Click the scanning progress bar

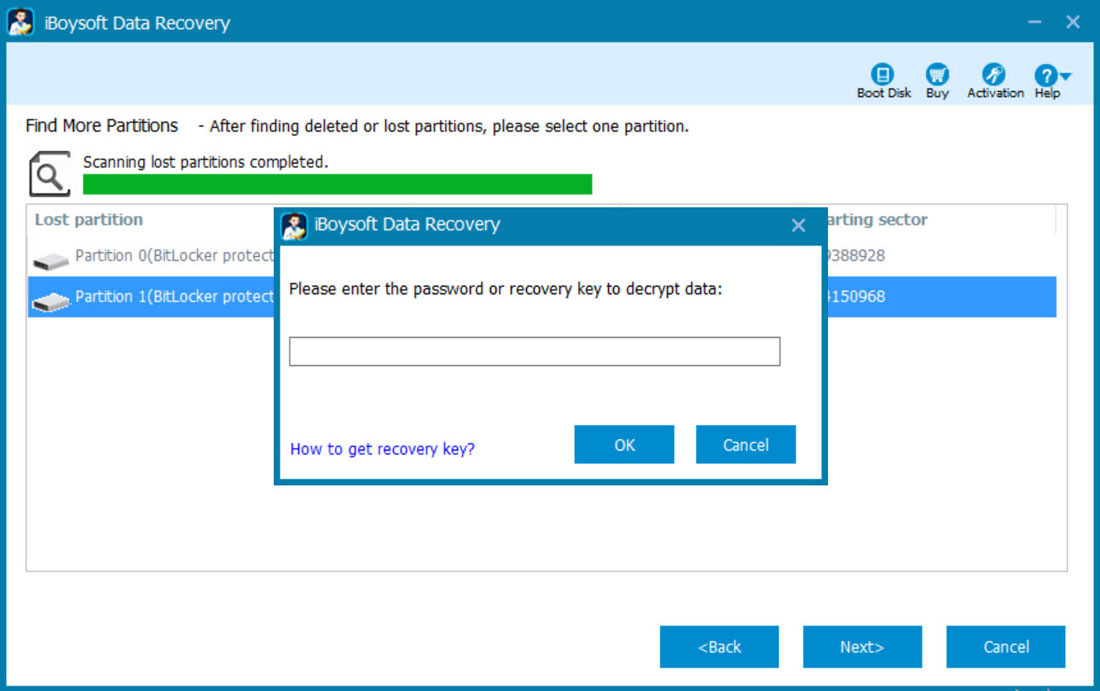coord(335,184)
